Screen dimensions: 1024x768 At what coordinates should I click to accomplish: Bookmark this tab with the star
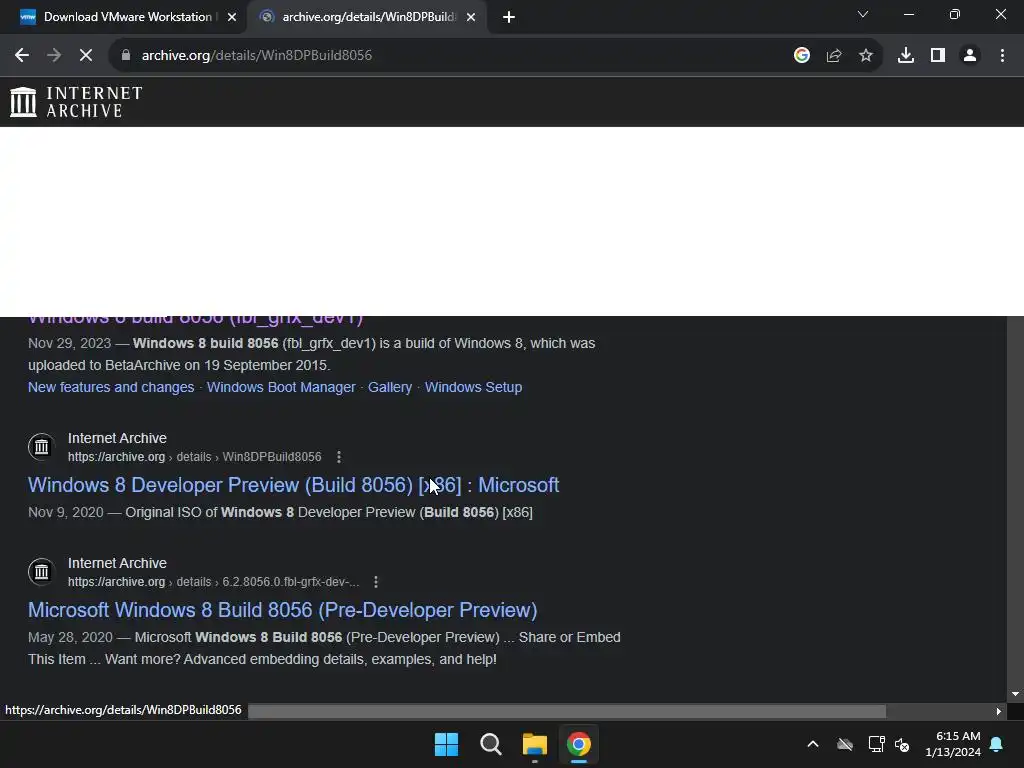[x=866, y=56]
